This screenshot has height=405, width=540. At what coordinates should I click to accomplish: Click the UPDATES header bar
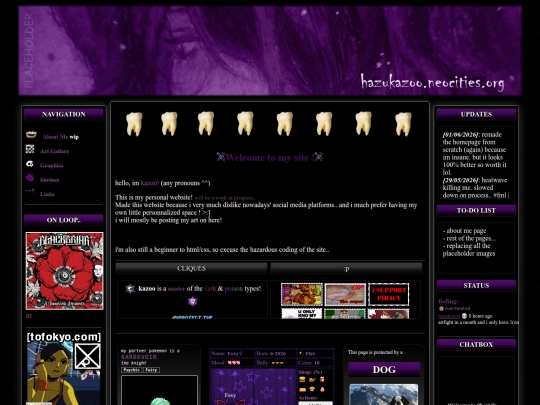coord(476,114)
